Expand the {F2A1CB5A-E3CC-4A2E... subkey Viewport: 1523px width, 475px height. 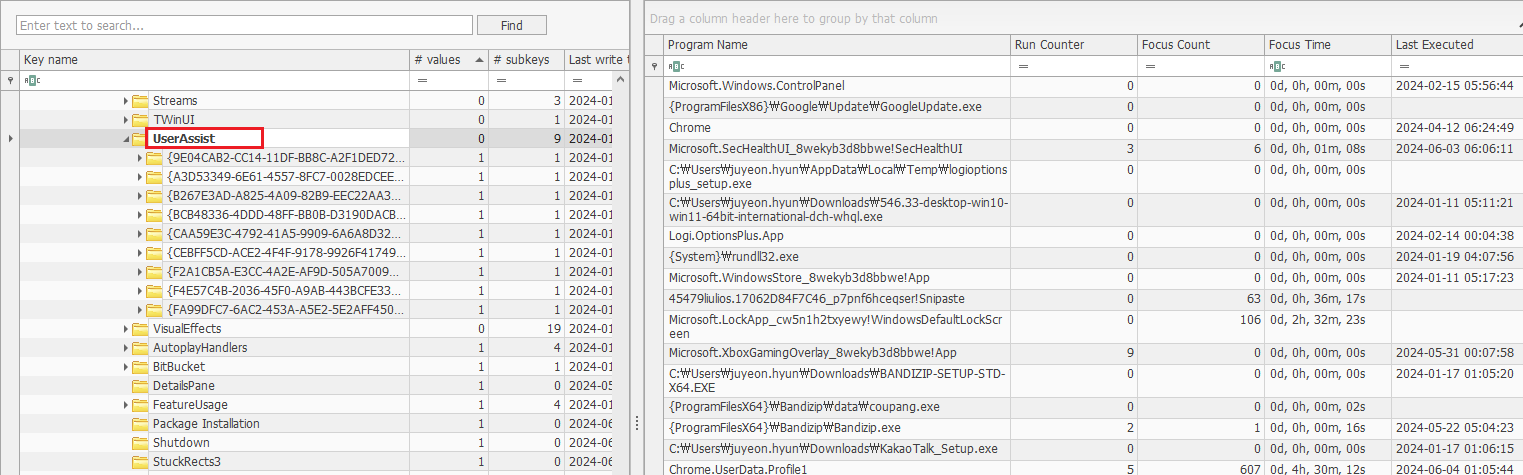[139, 271]
